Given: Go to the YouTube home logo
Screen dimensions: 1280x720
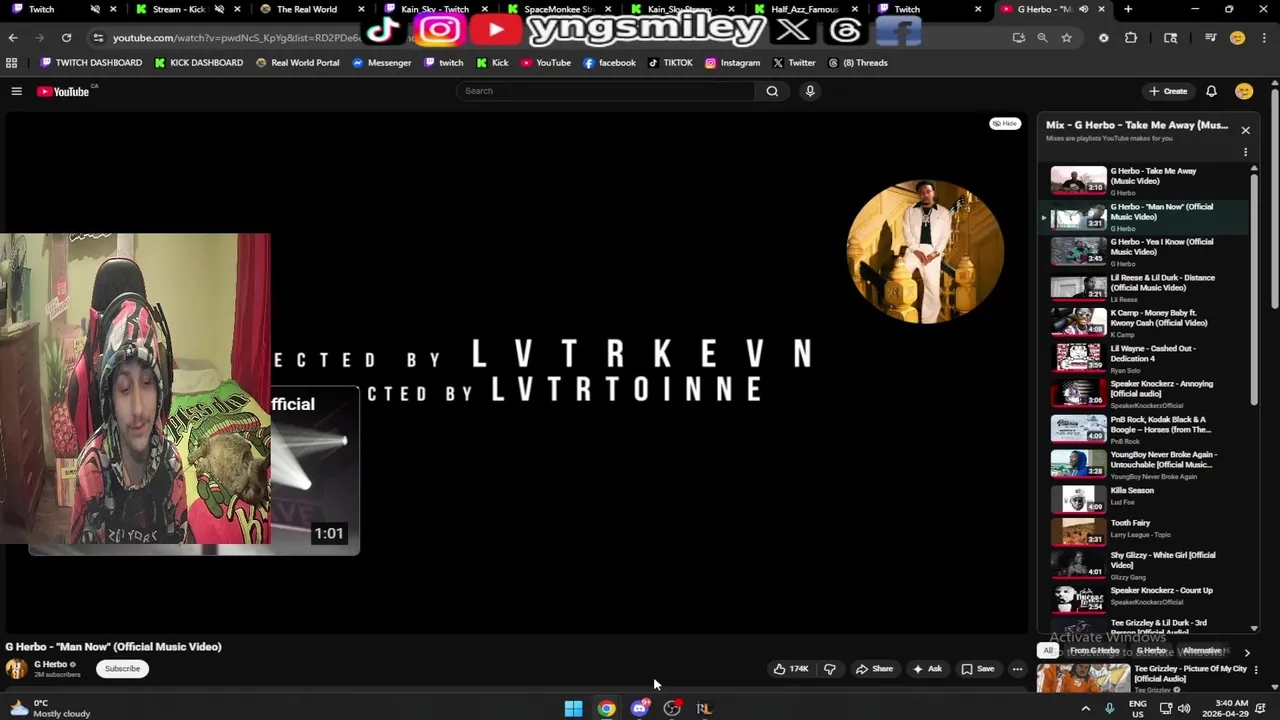Looking at the screenshot, I should [x=63, y=91].
